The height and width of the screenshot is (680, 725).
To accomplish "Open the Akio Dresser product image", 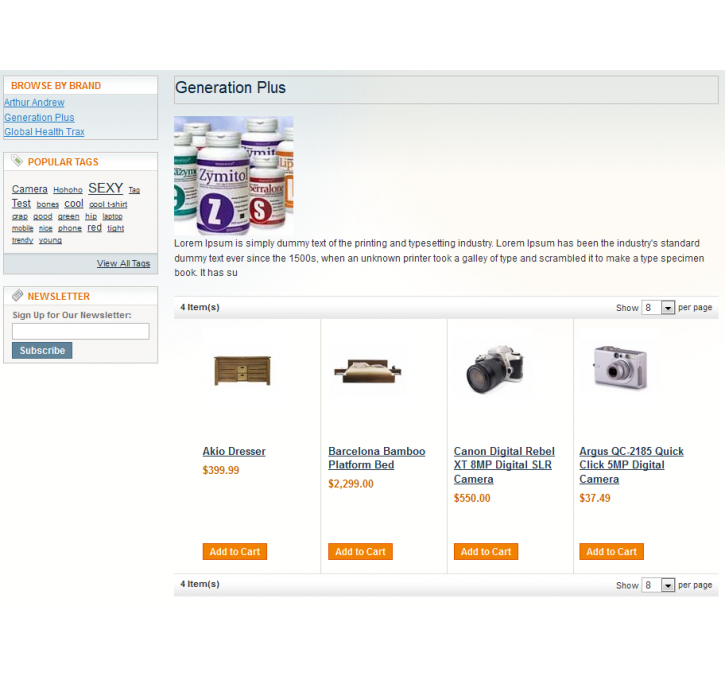I will tap(242, 370).
